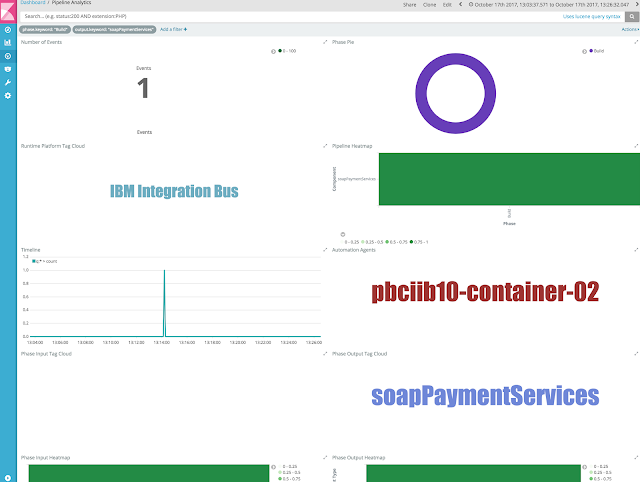
Task: Open the time range picker
Action: (x=549, y=4)
